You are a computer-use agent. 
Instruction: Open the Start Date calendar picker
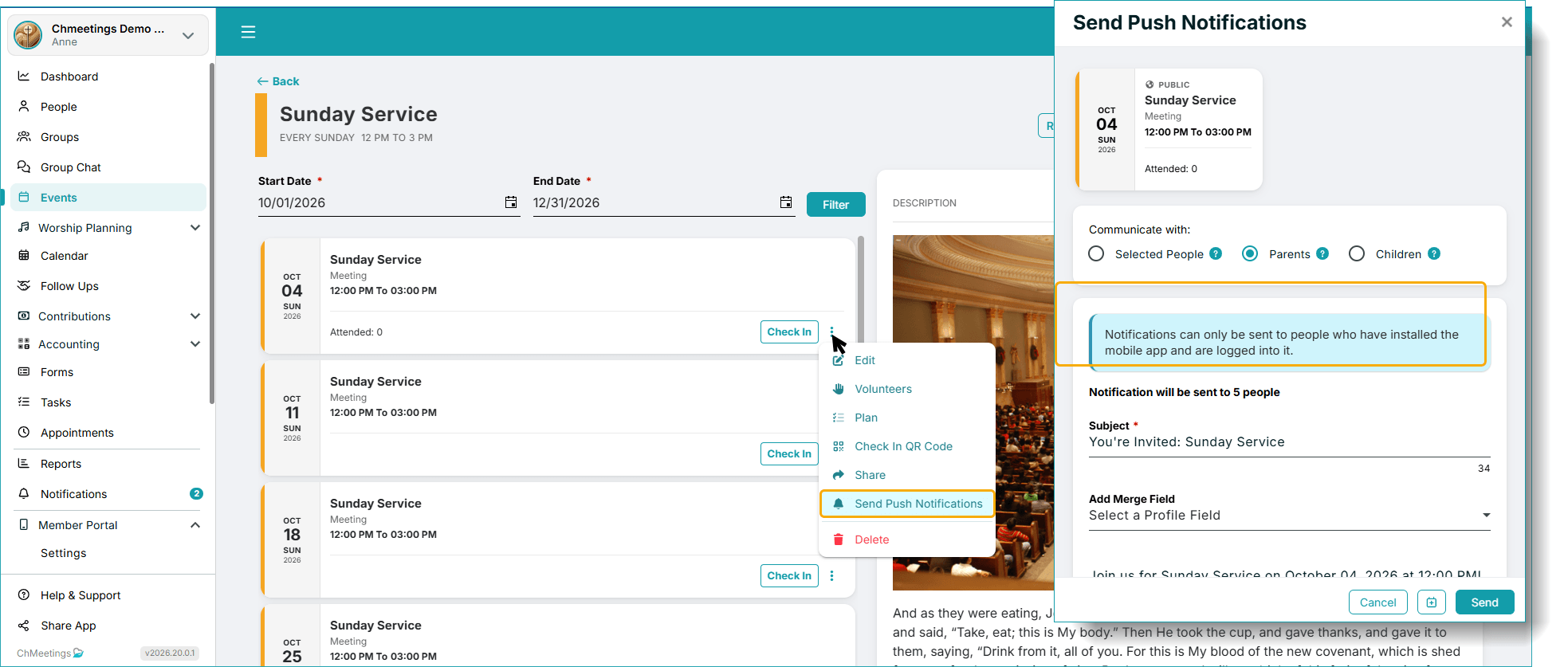click(511, 202)
